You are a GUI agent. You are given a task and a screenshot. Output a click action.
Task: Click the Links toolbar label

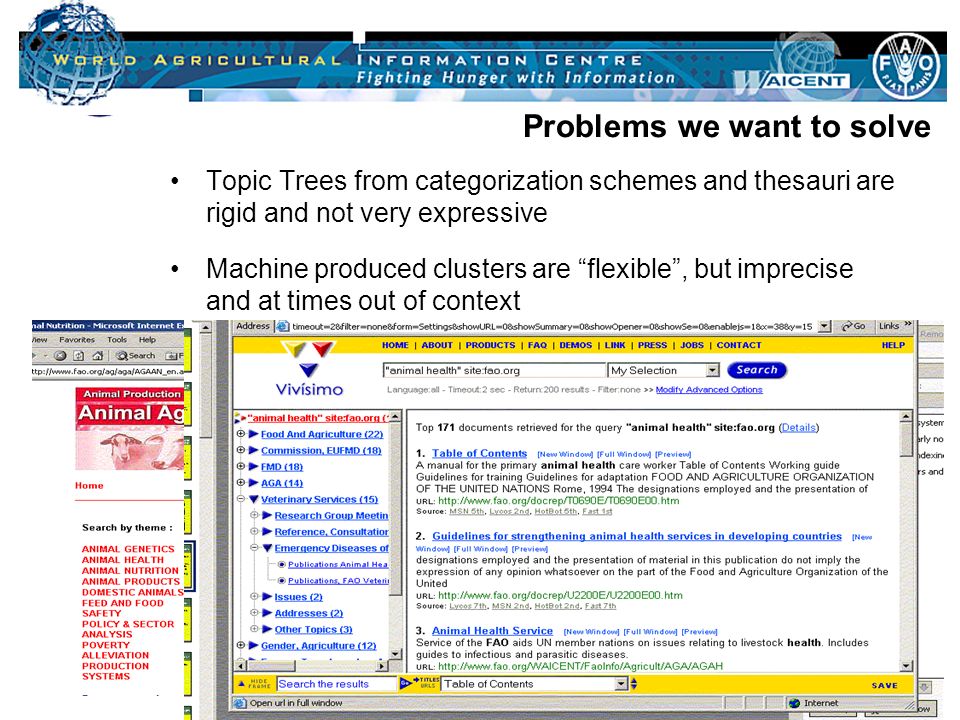[x=889, y=326]
